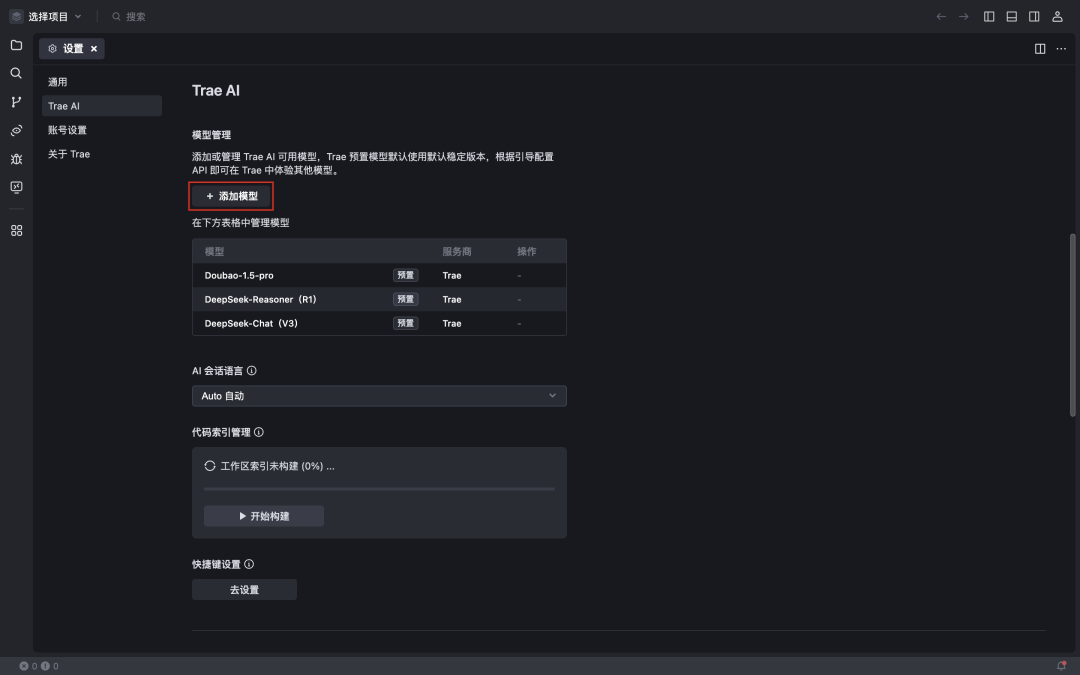Open the extensions grid icon
1080x675 pixels.
(x=16, y=231)
